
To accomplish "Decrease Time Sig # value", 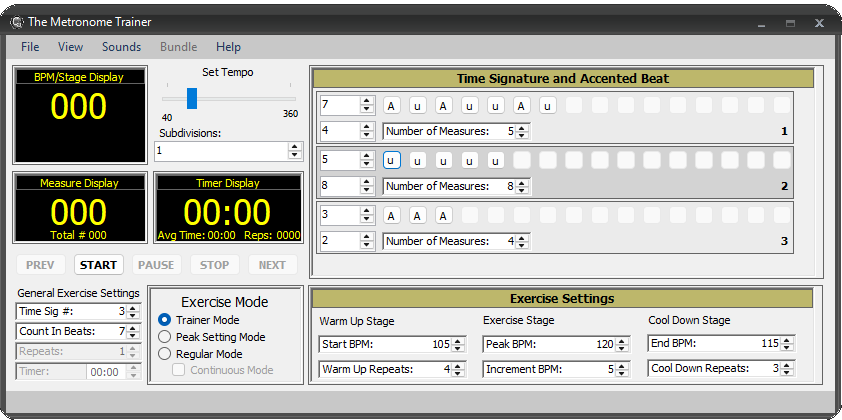I will [x=133, y=315].
